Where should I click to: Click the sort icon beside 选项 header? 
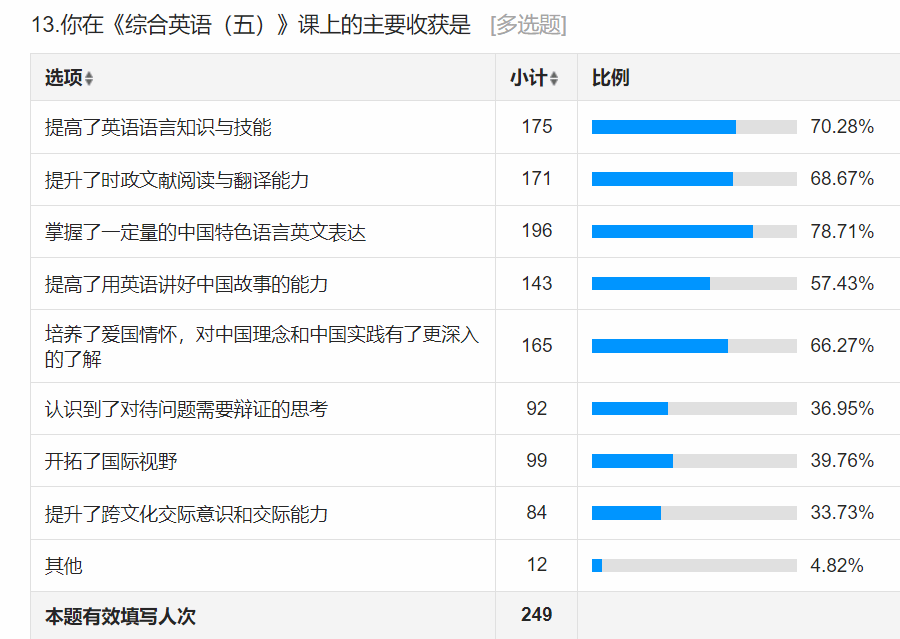pyautogui.click(x=89, y=79)
